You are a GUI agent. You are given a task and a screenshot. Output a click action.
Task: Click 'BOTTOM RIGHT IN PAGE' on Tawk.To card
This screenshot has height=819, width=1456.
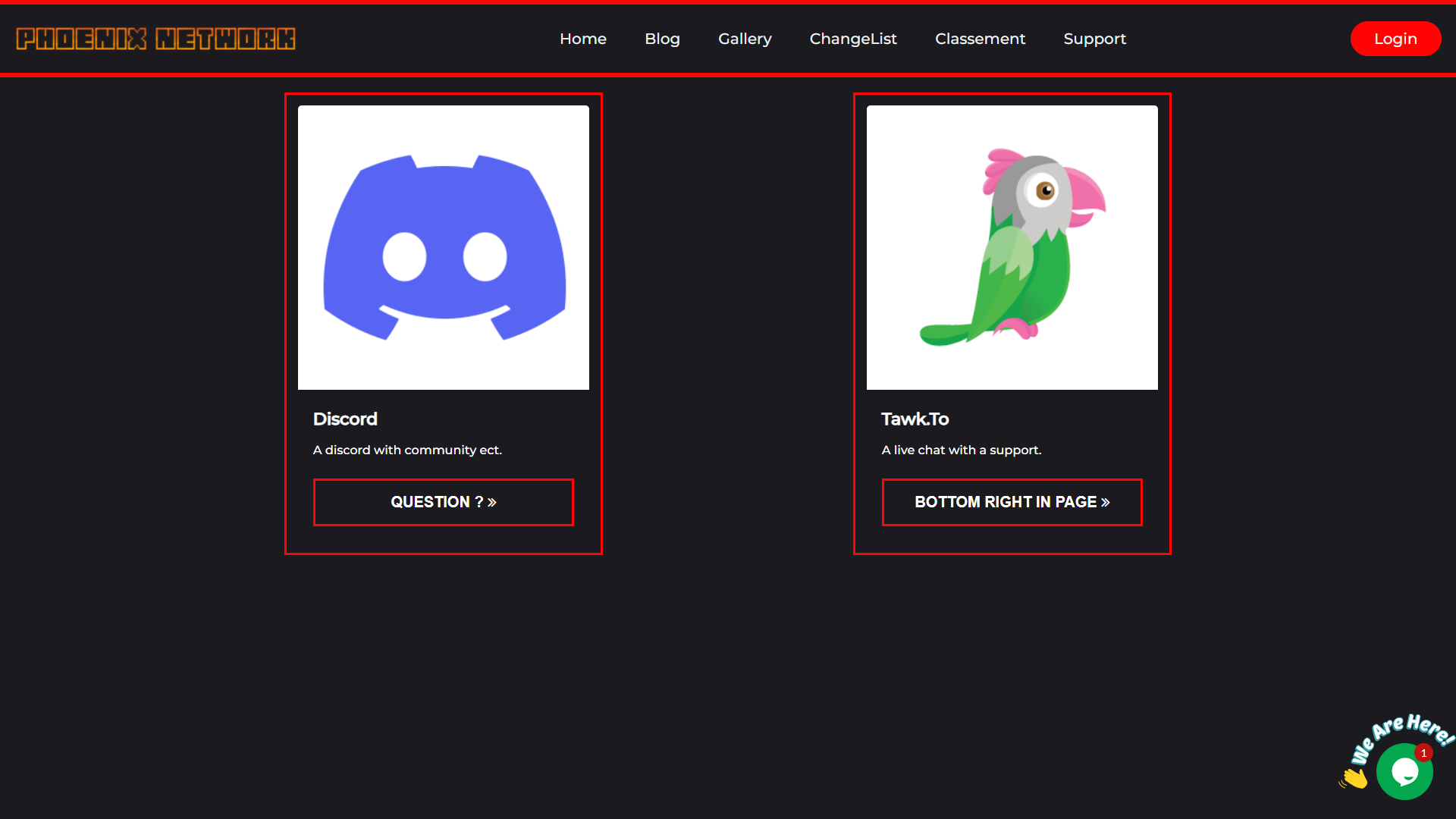1012,502
